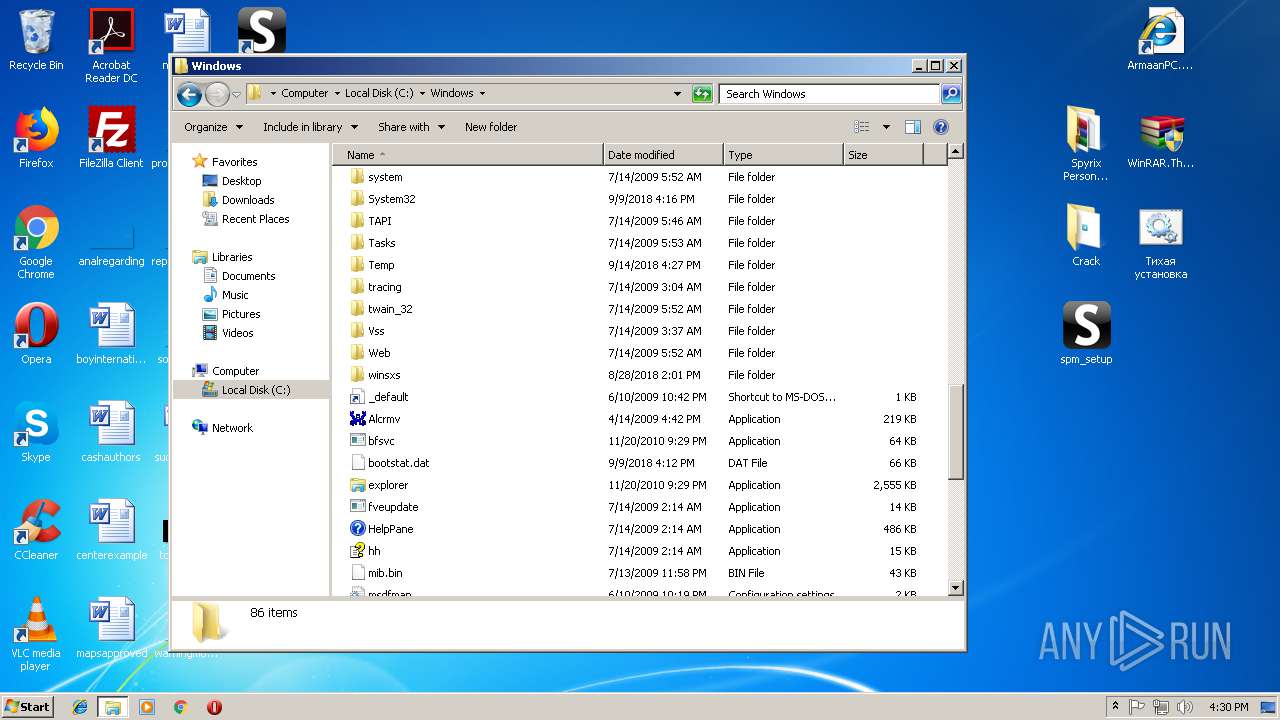
Task: Click the Chrome icon in the taskbar
Action: (x=180, y=707)
